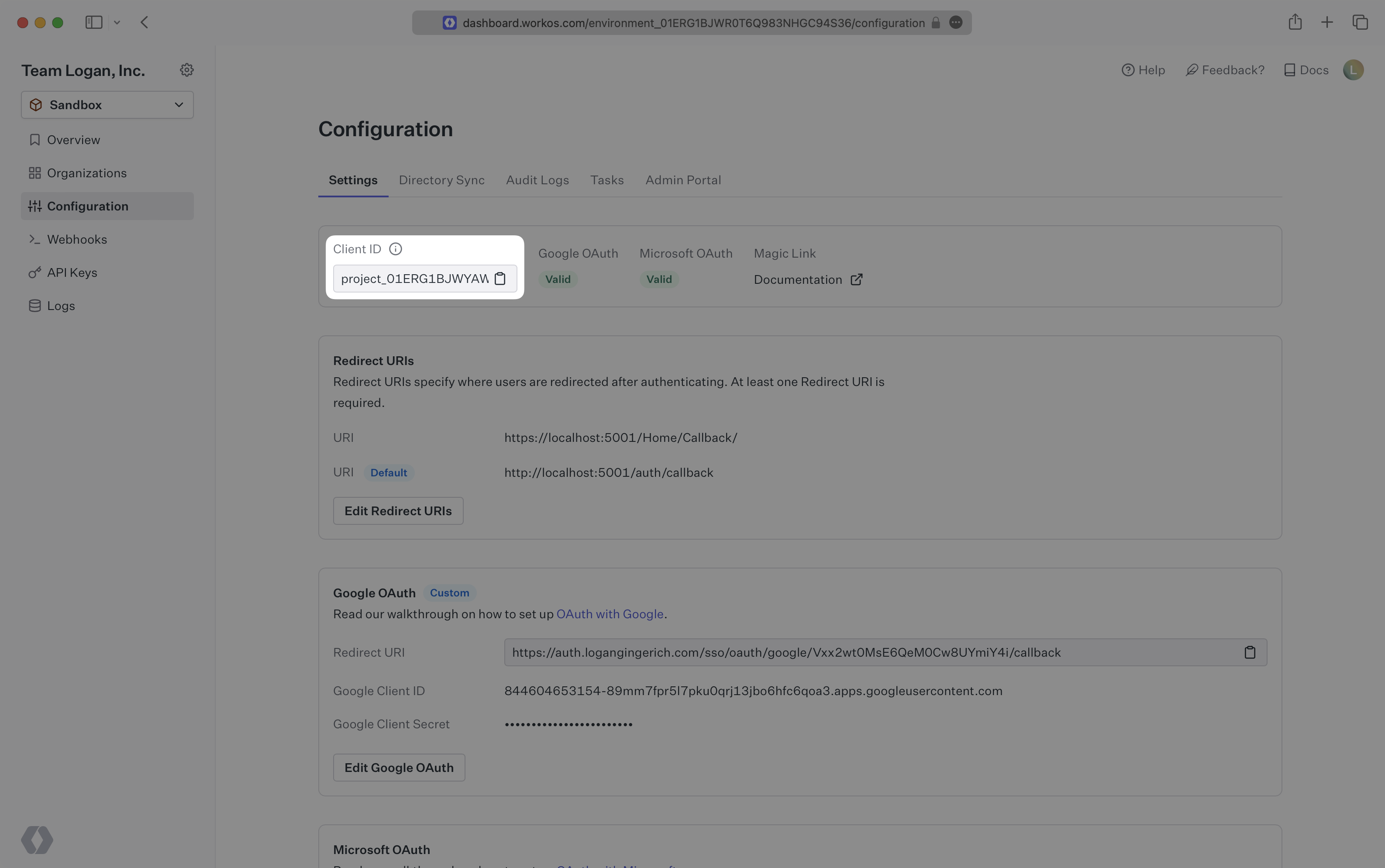
Task: Open the Admin Portal tab
Action: pos(682,180)
